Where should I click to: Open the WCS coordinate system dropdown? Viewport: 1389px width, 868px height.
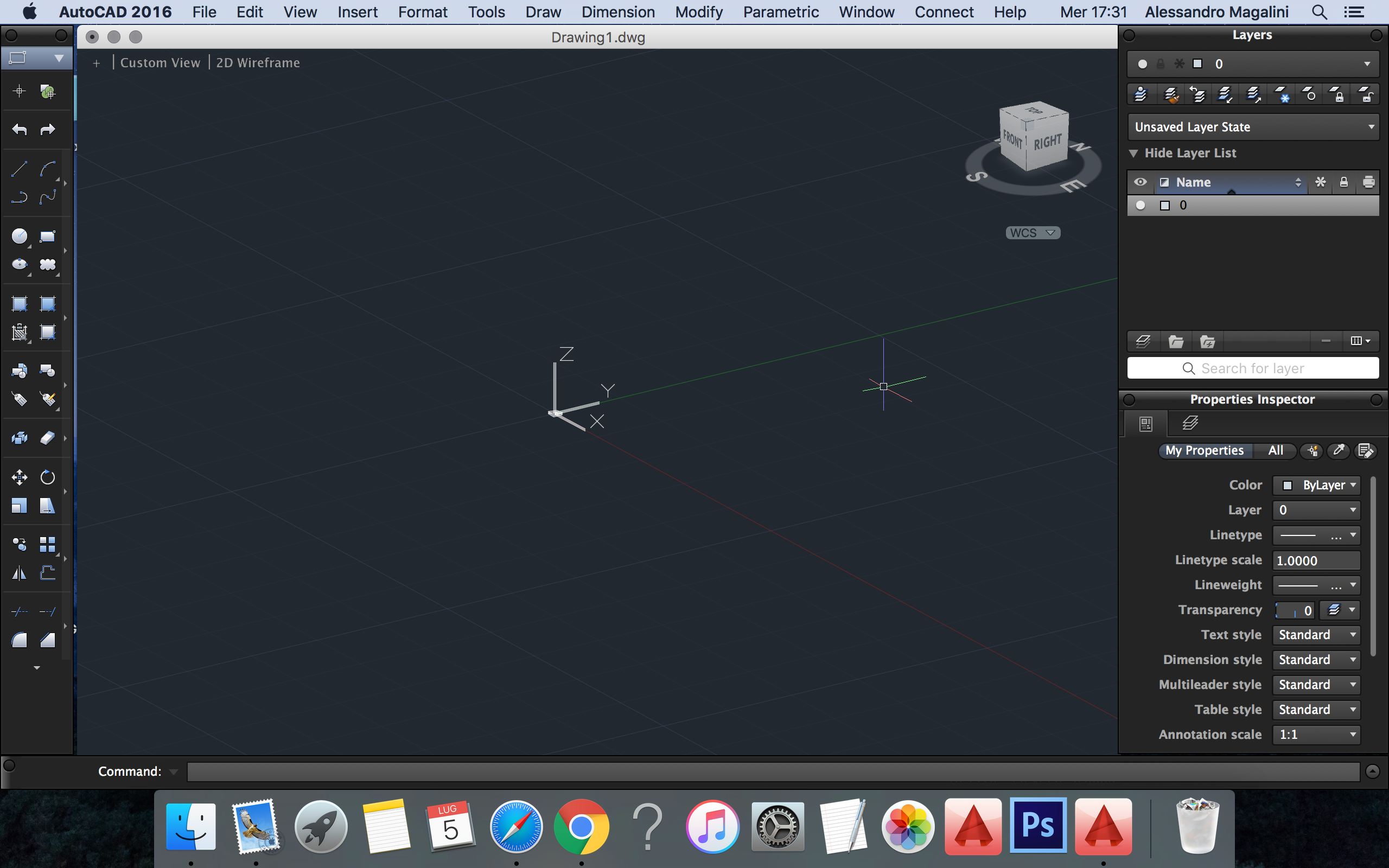pos(1033,233)
